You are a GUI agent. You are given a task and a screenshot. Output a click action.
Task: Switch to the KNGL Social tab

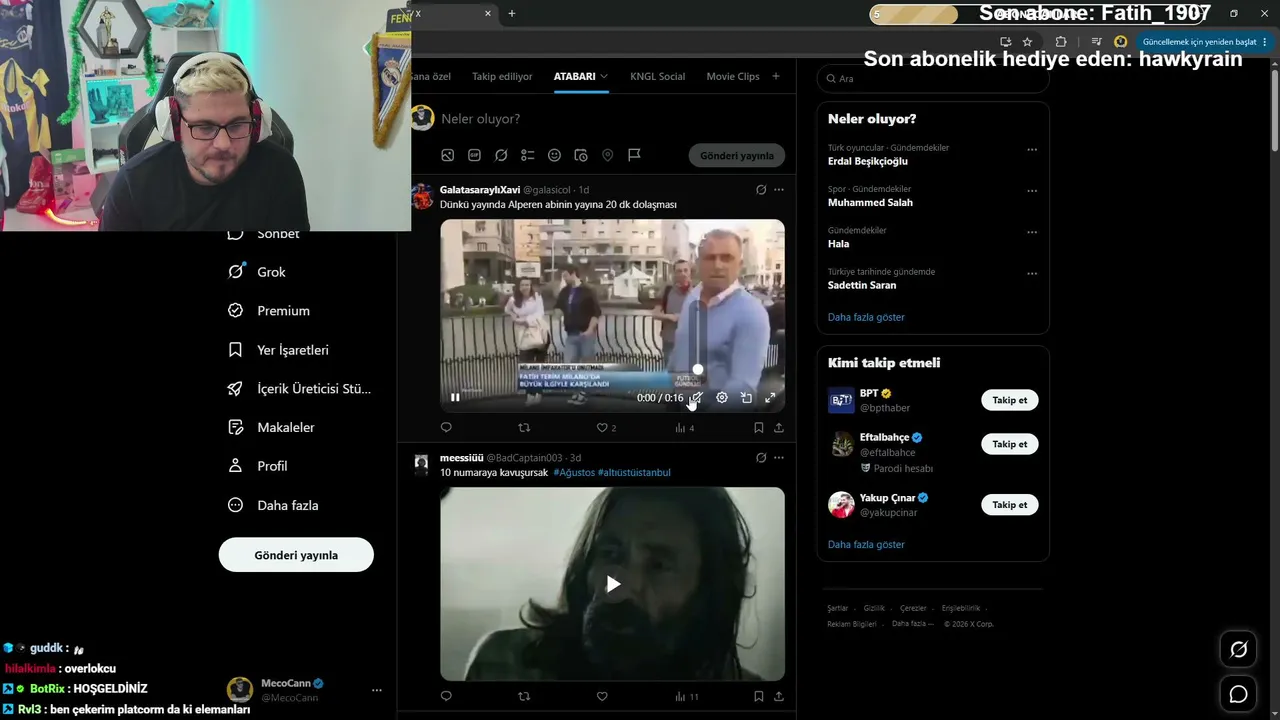tap(658, 77)
